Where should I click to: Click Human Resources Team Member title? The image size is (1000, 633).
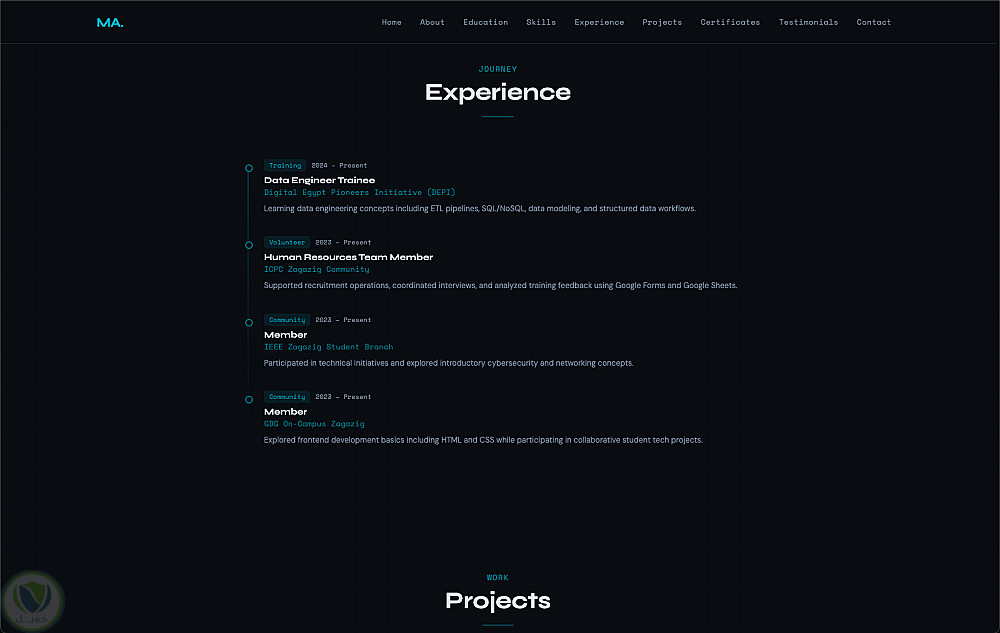point(348,258)
